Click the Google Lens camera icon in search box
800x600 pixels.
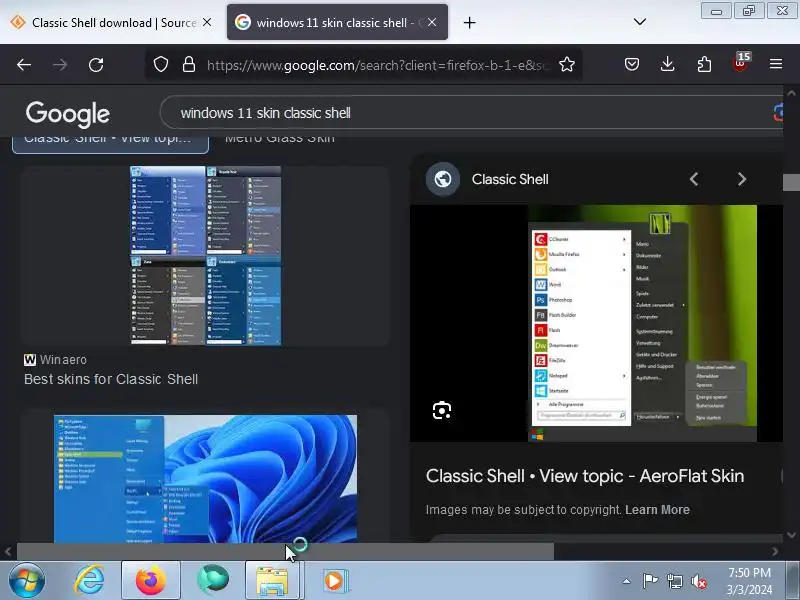pyautogui.click(x=778, y=113)
